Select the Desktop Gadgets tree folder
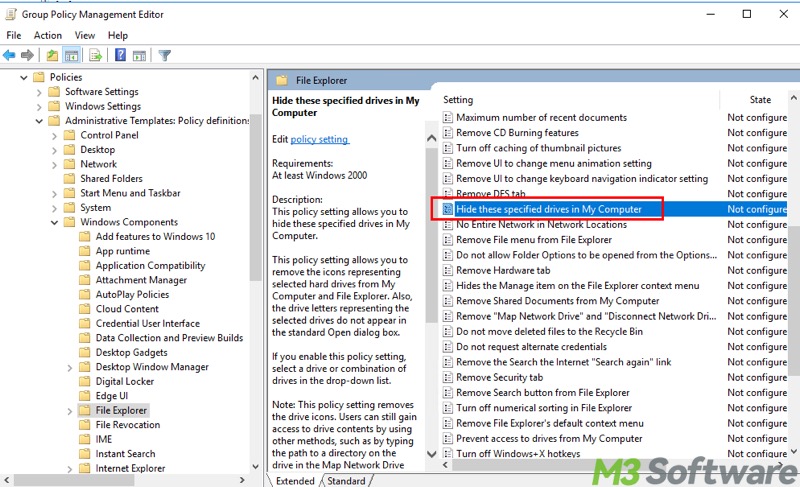 click(x=131, y=352)
